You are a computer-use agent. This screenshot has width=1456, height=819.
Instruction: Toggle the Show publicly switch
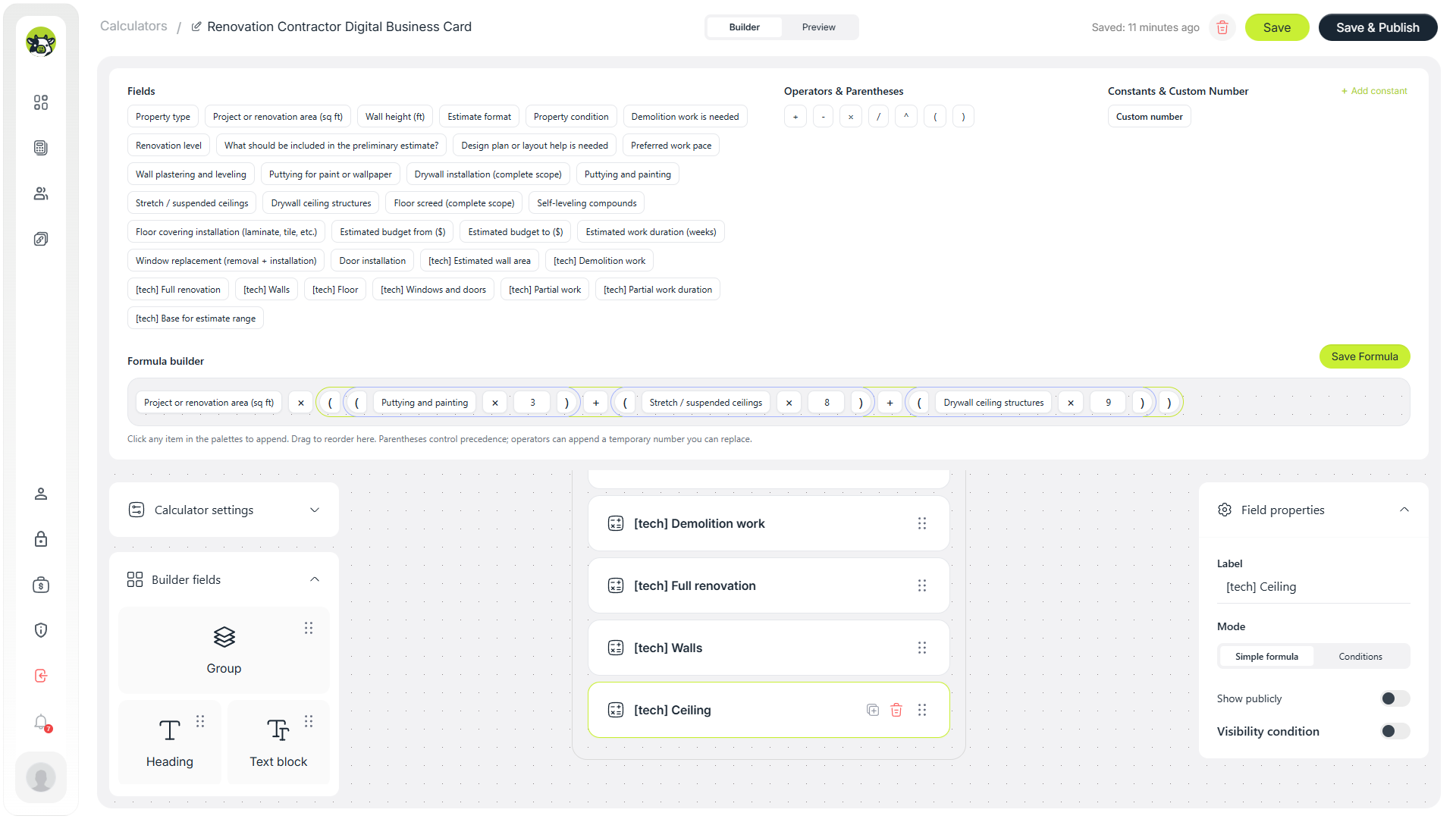click(x=1395, y=698)
